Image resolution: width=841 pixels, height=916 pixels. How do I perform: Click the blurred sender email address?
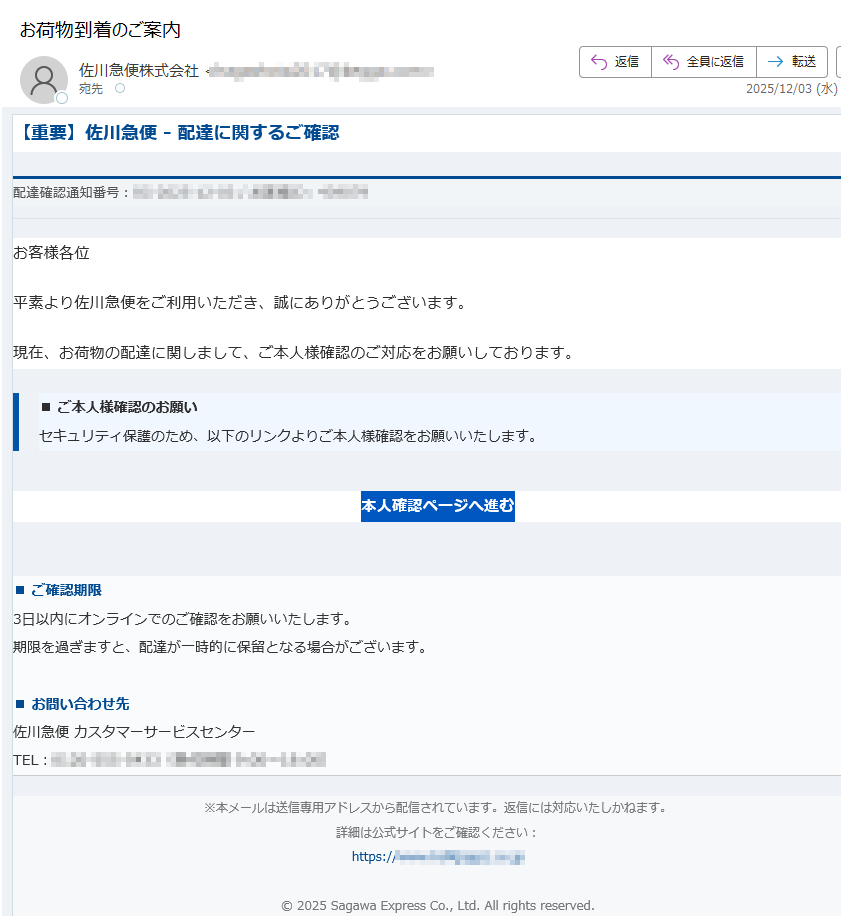(x=320, y=71)
